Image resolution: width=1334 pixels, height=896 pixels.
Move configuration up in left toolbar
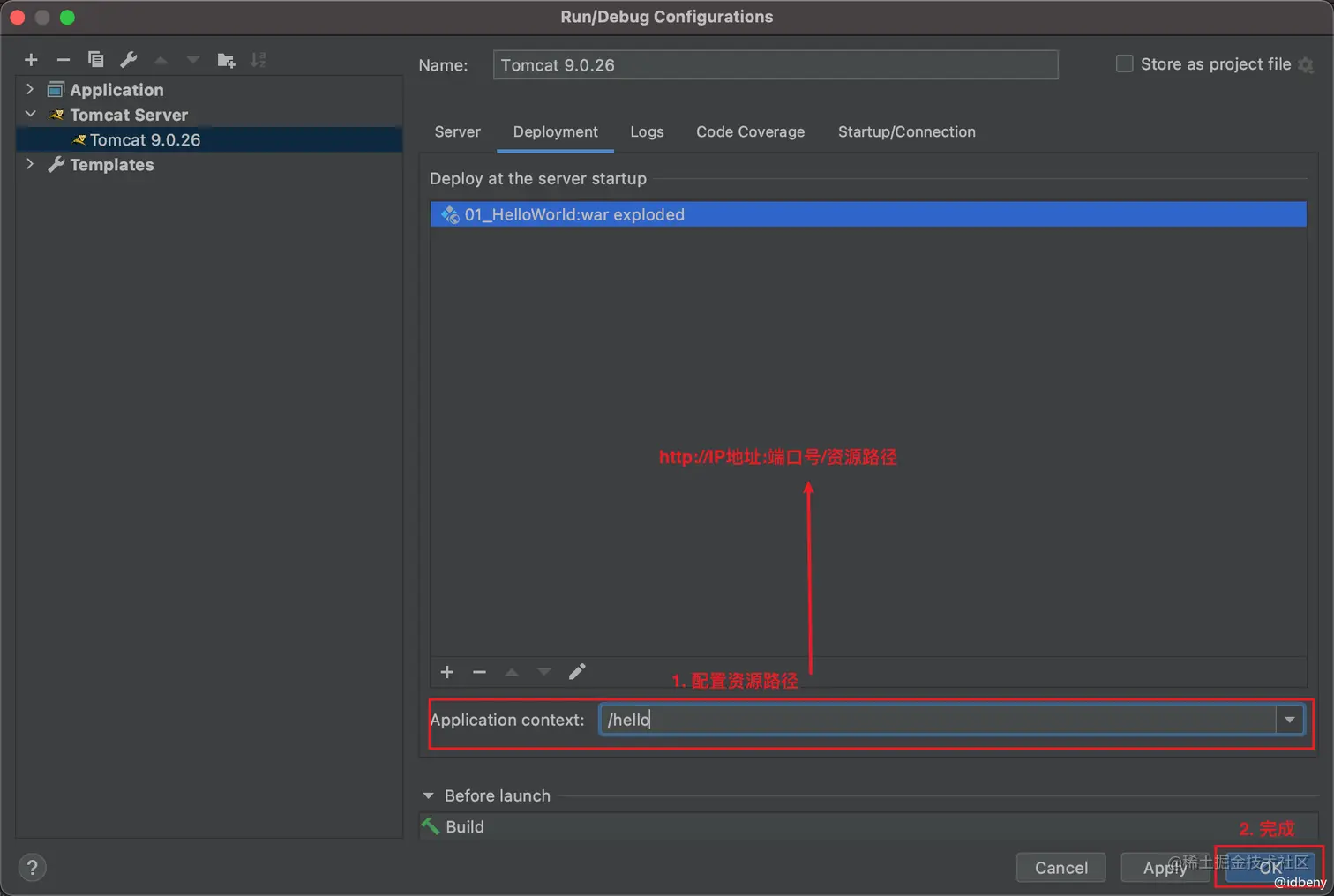(x=161, y=60)
